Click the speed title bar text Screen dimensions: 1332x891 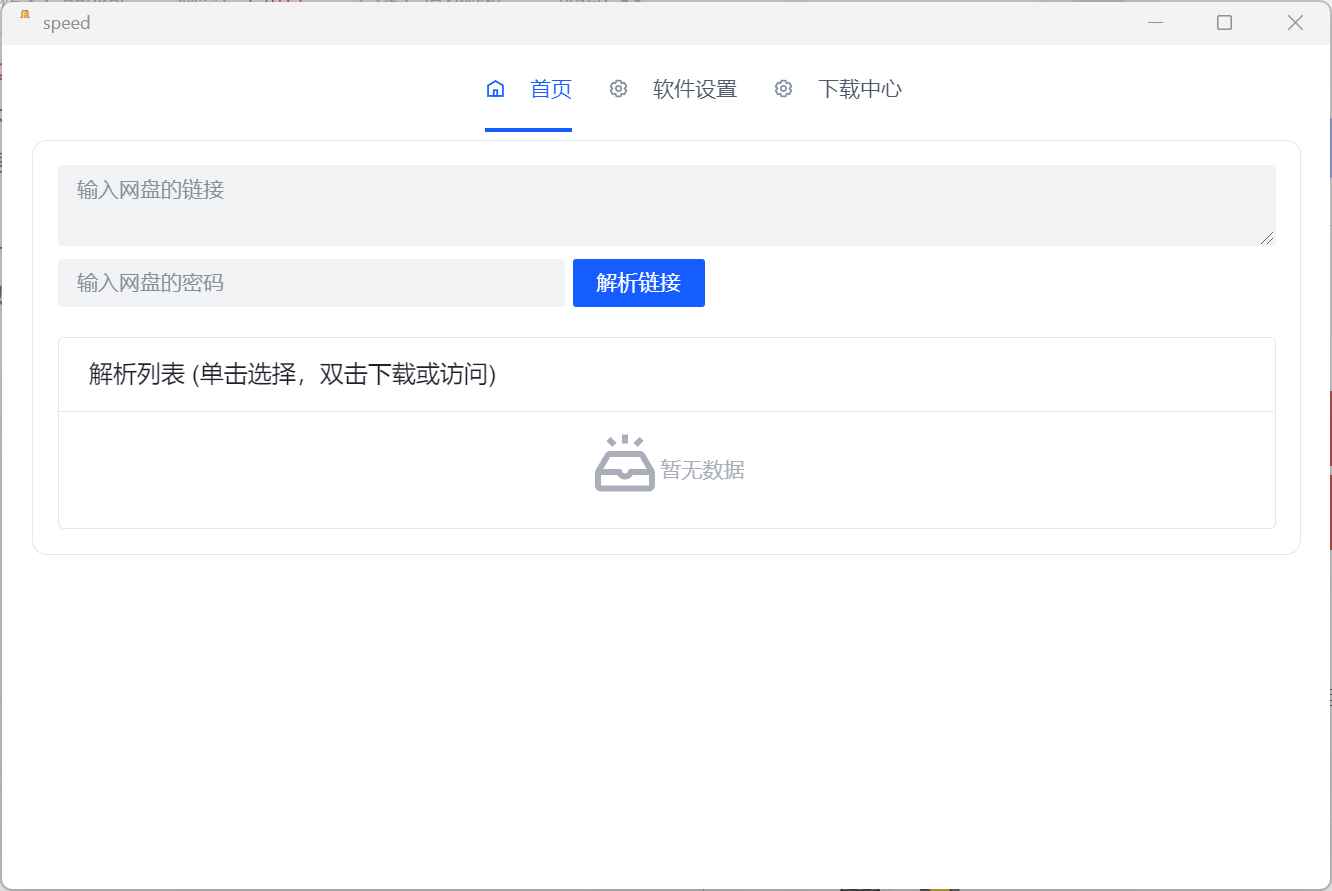[67, 22]
